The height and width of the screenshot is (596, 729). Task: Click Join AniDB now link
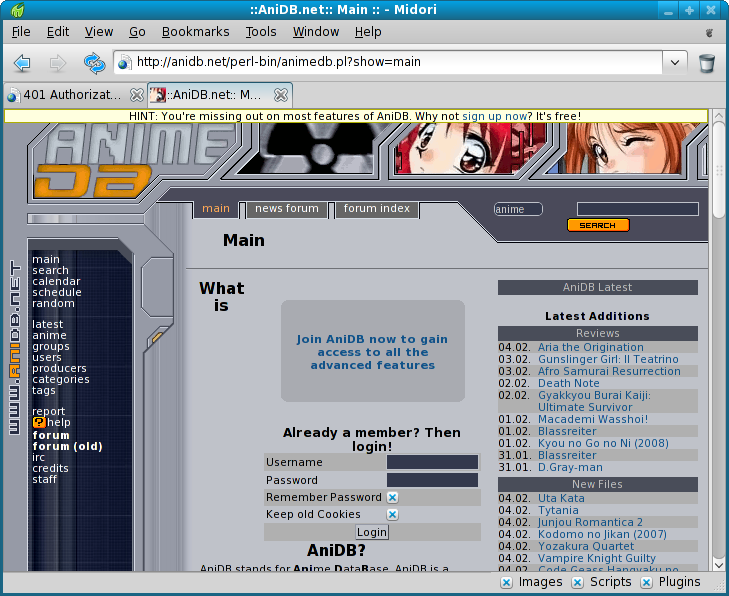click(372, 352)
